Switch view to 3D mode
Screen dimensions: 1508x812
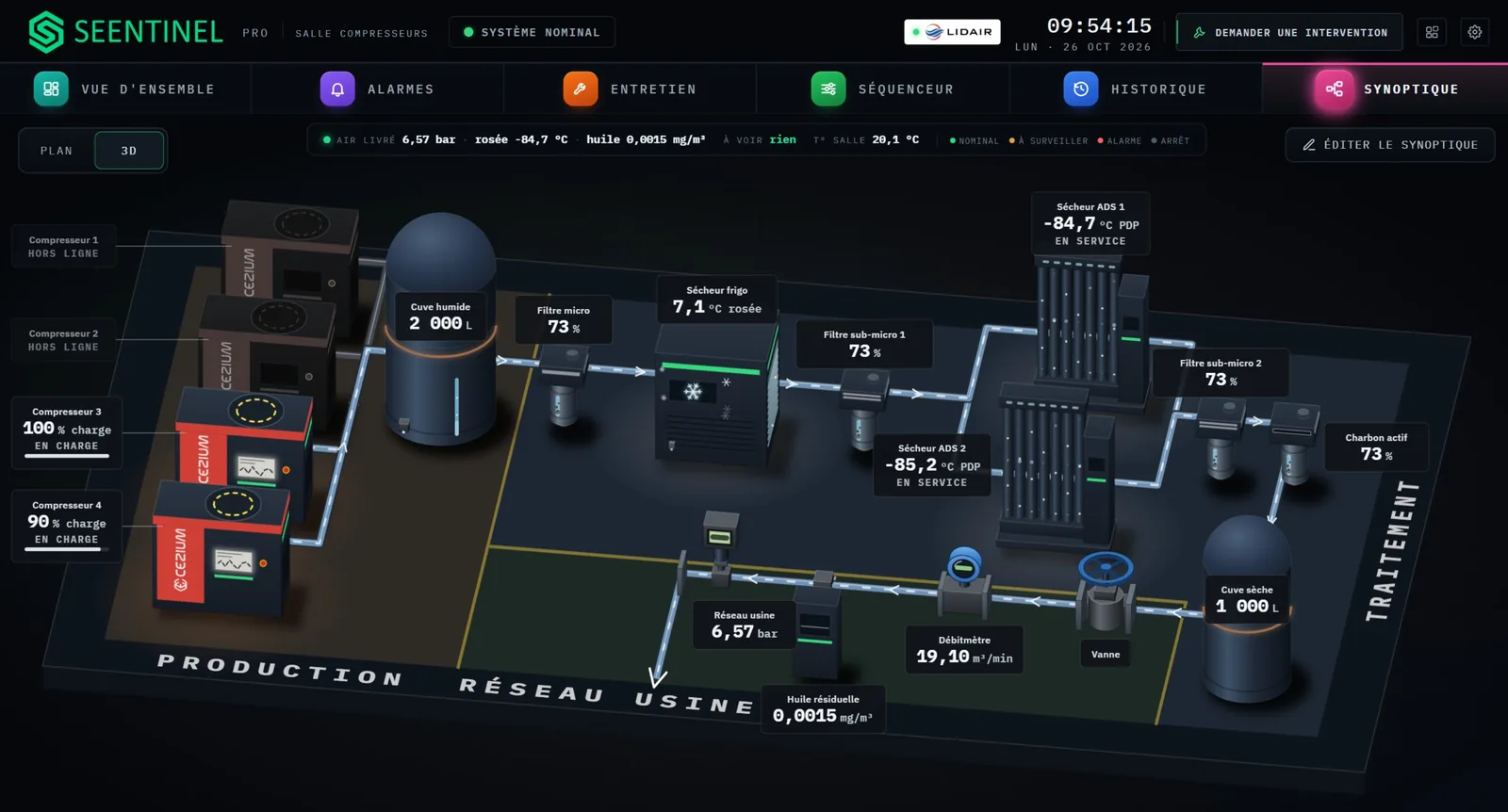(x=129, y=151)
